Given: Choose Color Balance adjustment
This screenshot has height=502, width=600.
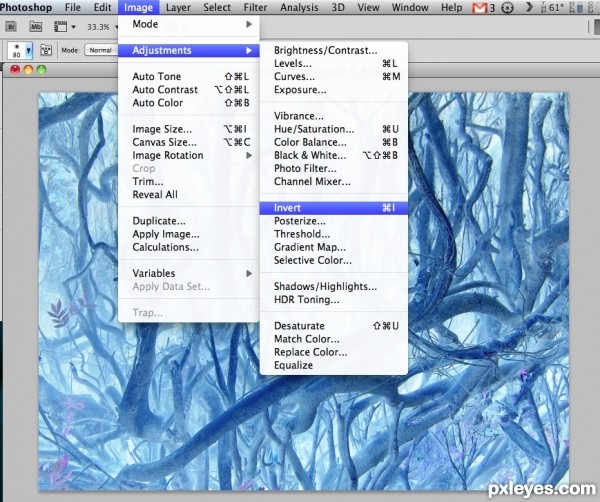Looking at the screenshot, I should point(334,142).
